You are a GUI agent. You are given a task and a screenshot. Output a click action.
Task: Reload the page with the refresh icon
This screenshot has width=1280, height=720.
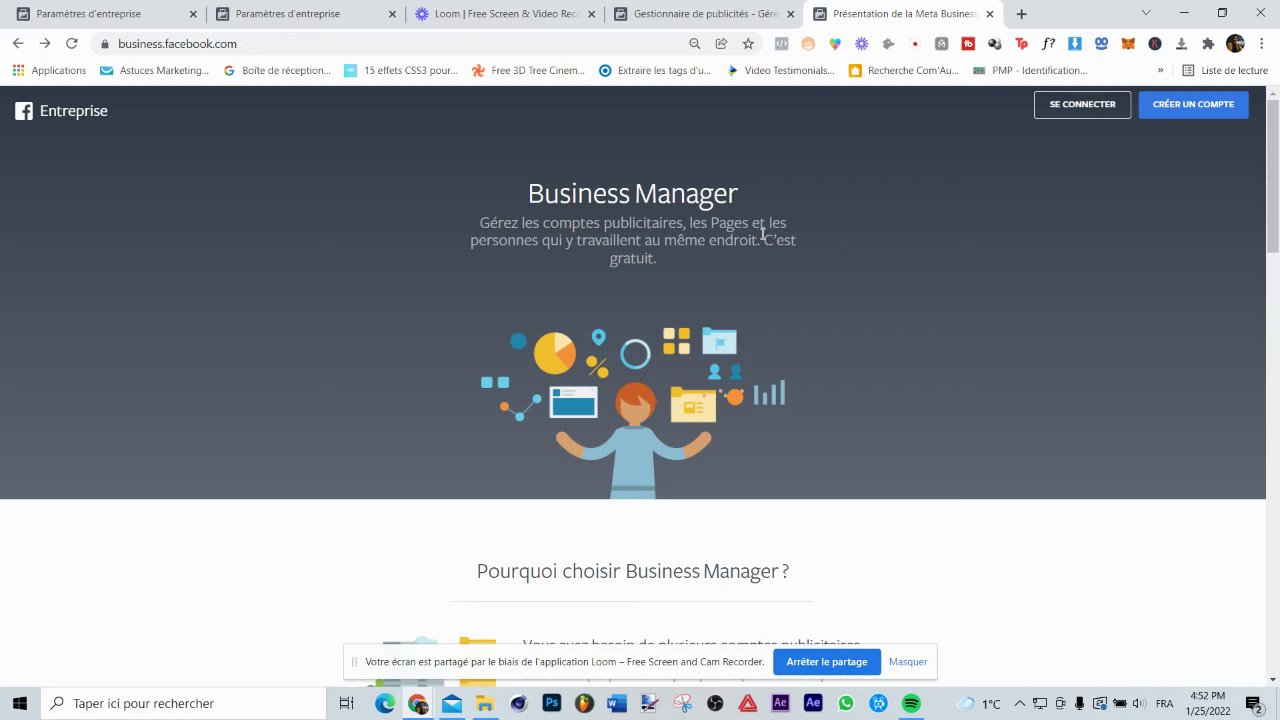(72, 44)
